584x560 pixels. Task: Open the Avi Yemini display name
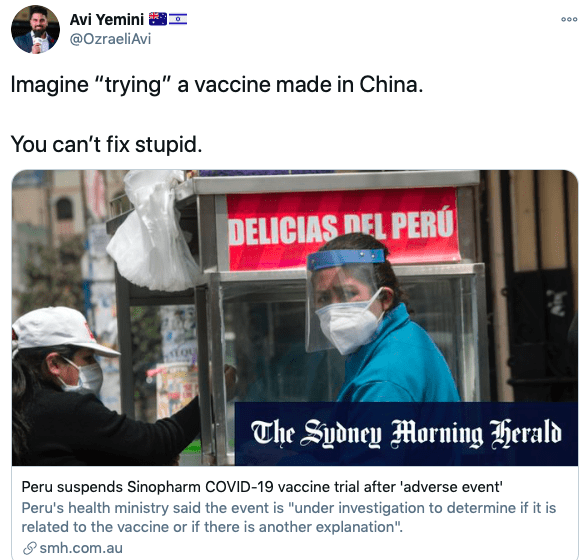[x=107, y=19]
